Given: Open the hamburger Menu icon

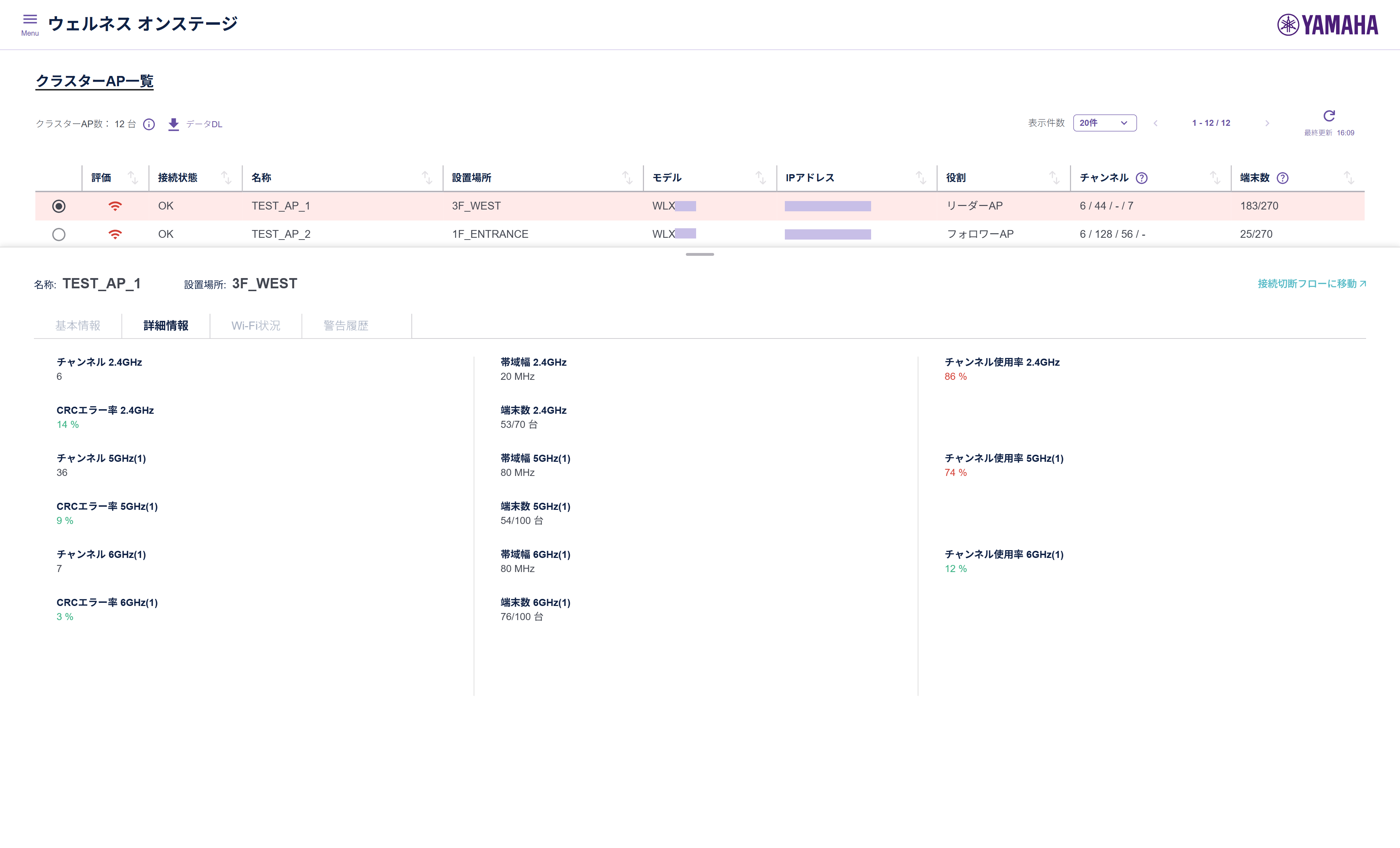Looking at the screenshot, I should (30, 20).
